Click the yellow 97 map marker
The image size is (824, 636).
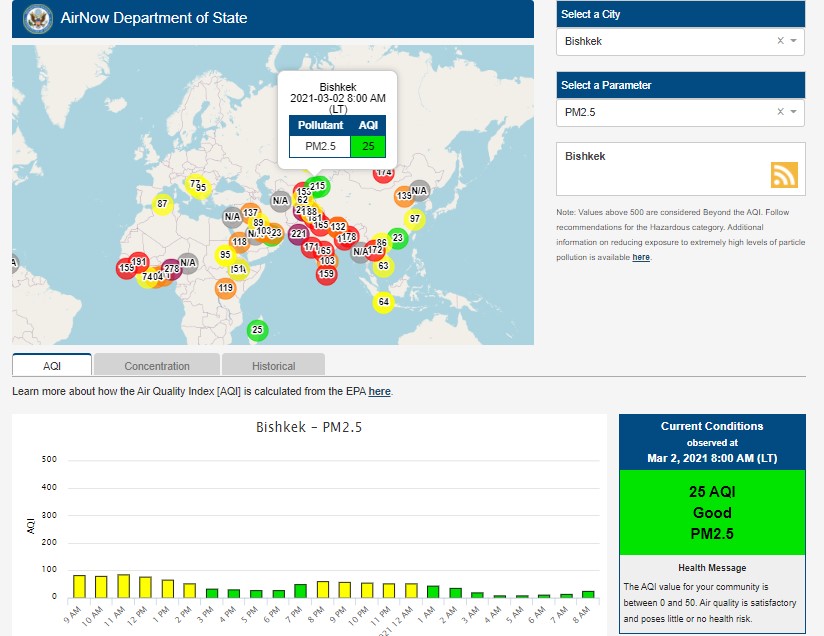click(415, 219)
